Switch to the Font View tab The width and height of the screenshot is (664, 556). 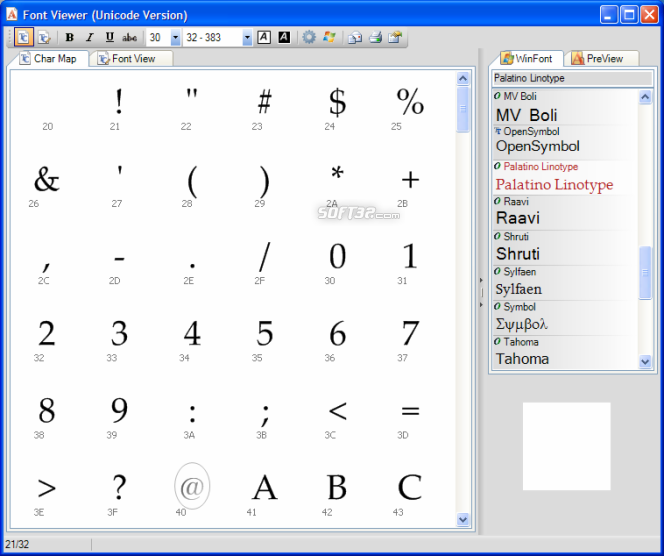pyautogui.click(x=131, y=58)
